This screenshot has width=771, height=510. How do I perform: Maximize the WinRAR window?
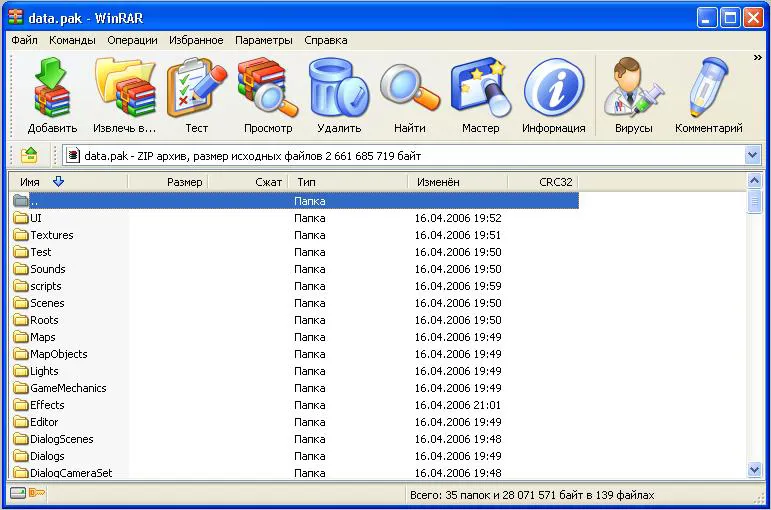tap(730, 18)
